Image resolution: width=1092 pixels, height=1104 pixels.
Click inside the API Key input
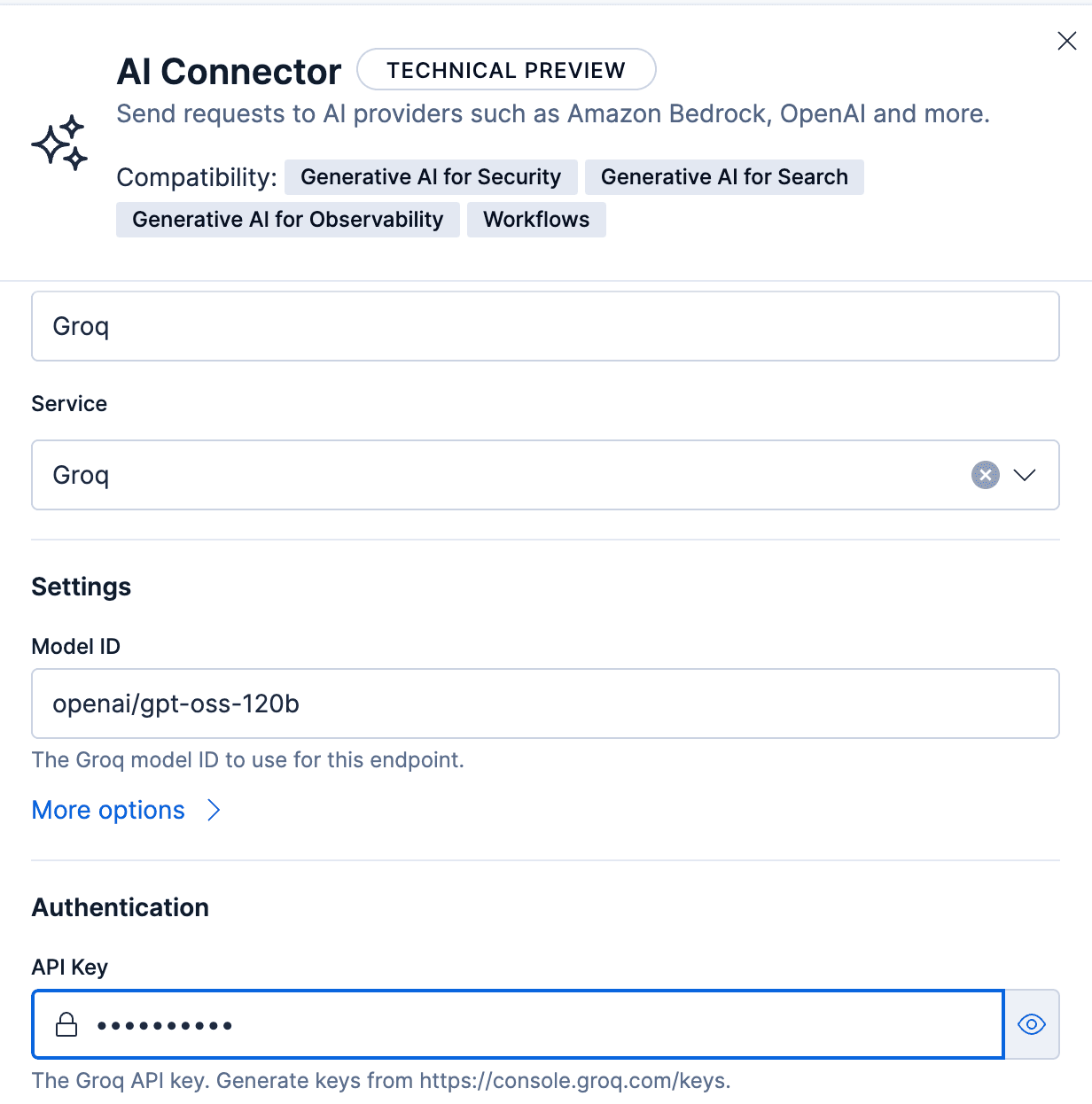click(x=443, y=1024)
